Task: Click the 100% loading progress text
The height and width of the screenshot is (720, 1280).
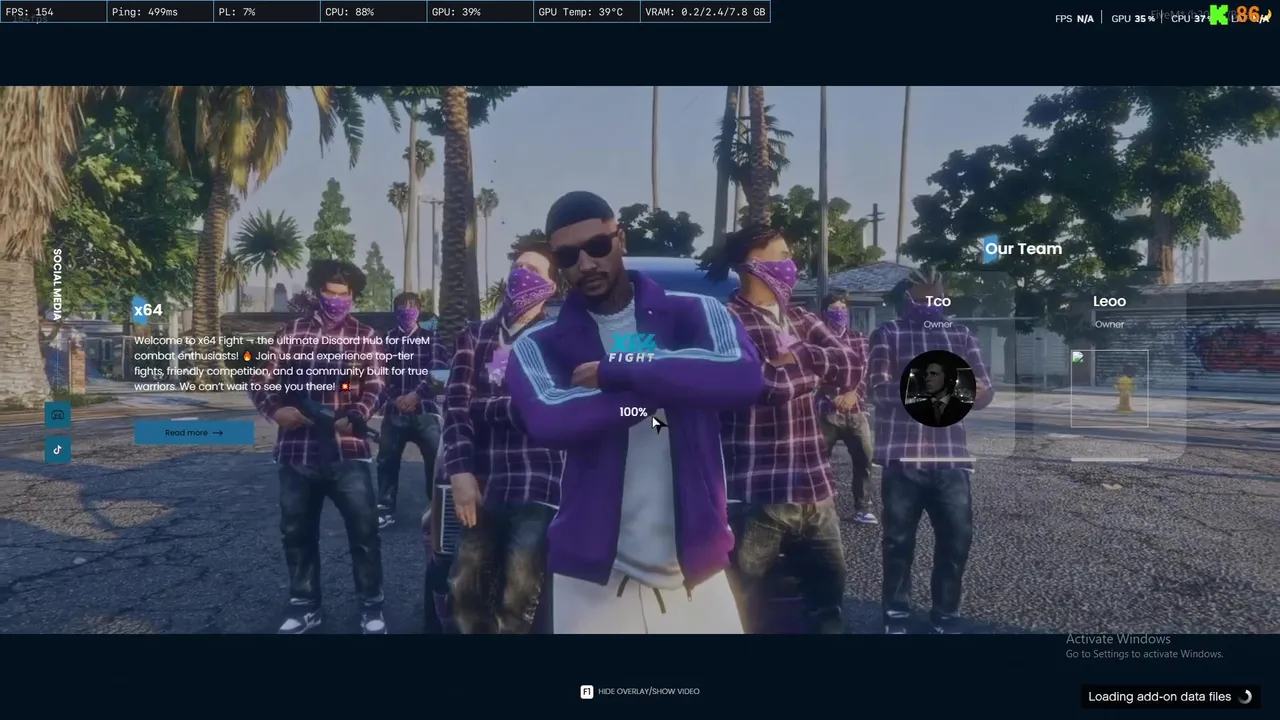Action: point(633,412)
